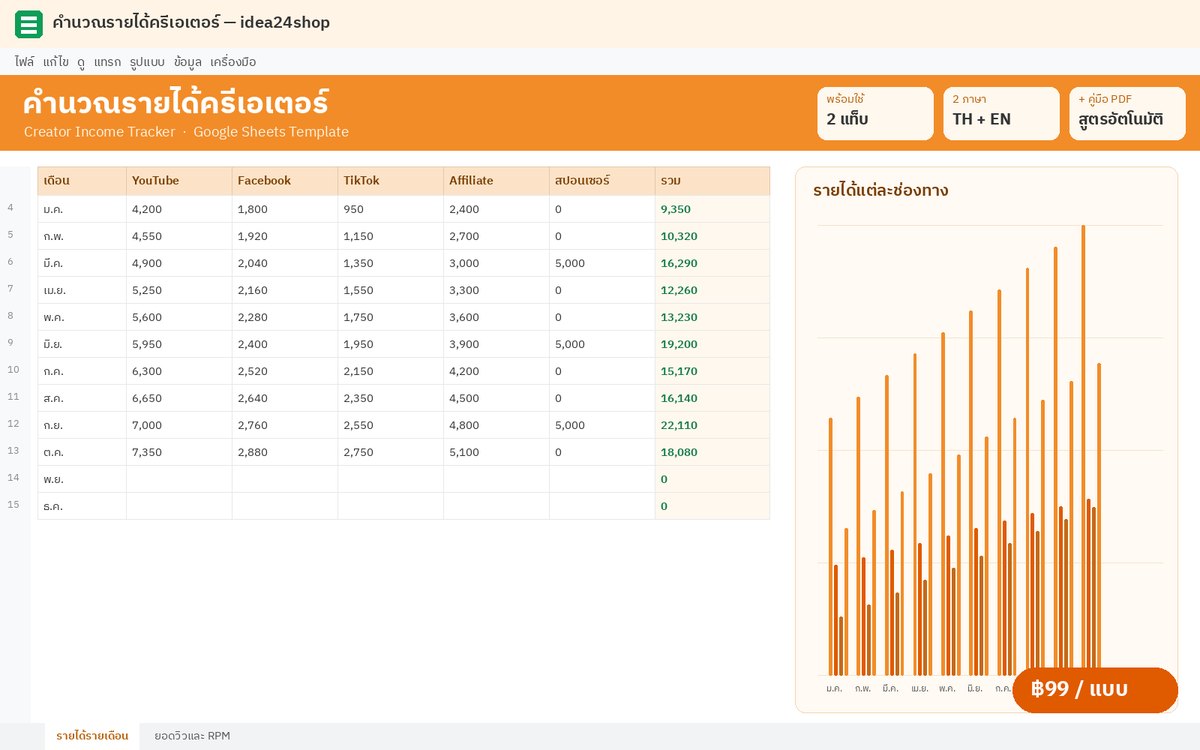
Task: Select total cell 16,140
Action: (x=713, y=398)
